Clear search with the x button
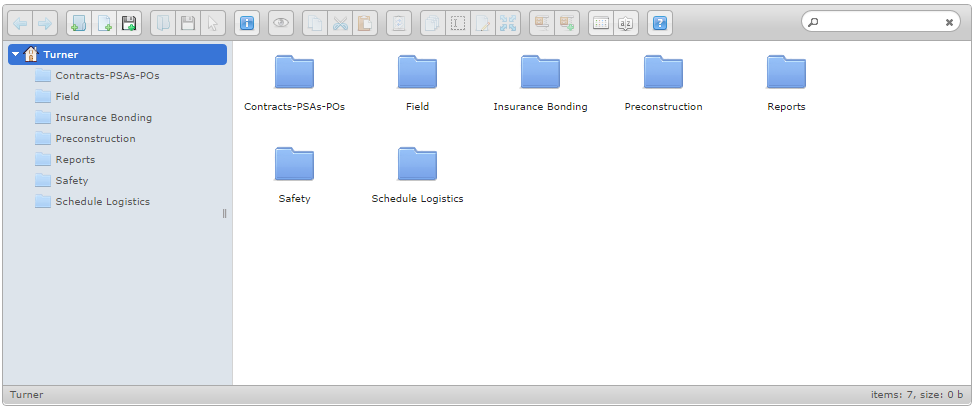The height and width of the screenshot is (408, 975). click(x=949, y=22)
